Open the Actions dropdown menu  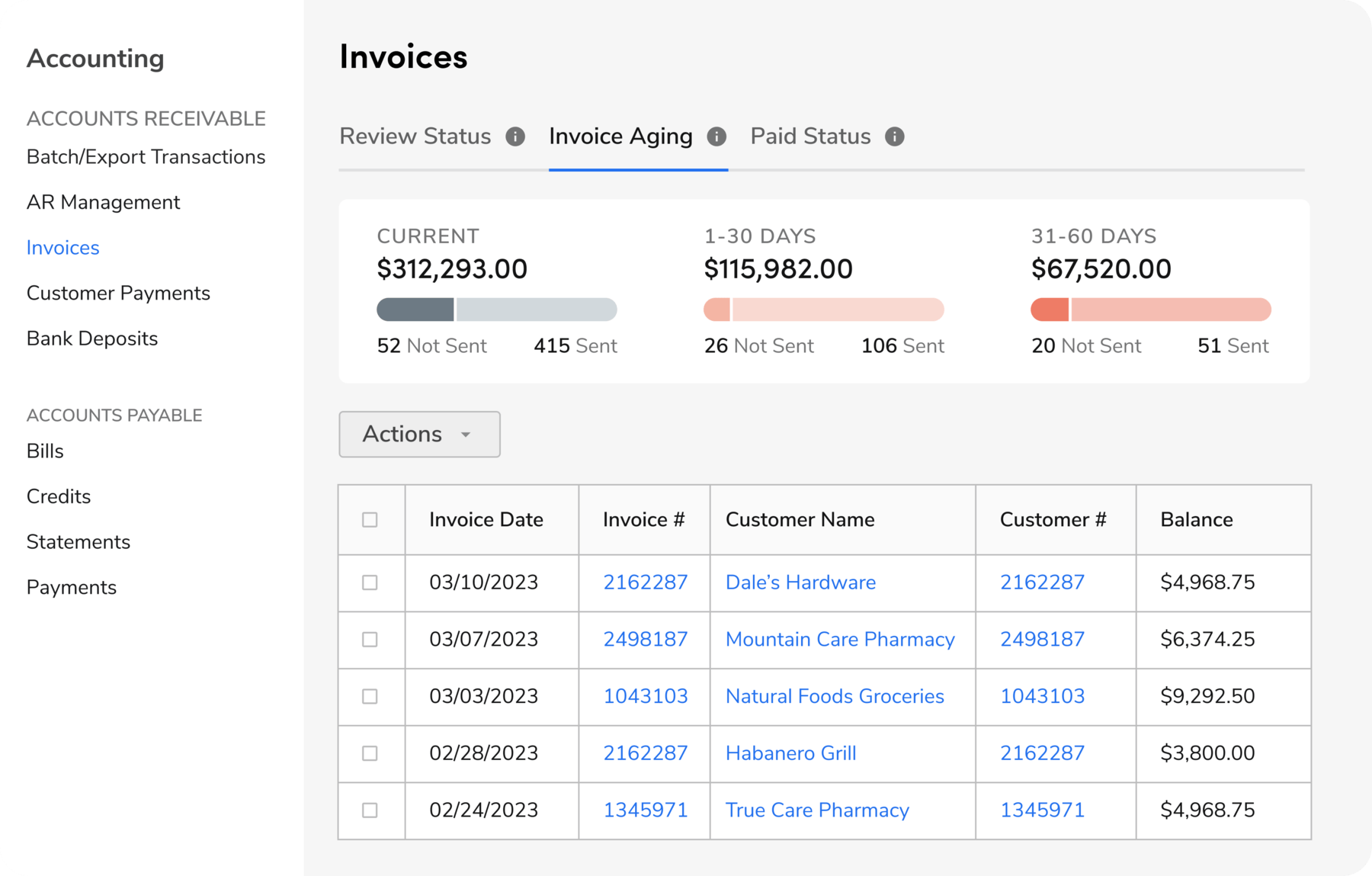pyautogui.click(x=419, y=435)
